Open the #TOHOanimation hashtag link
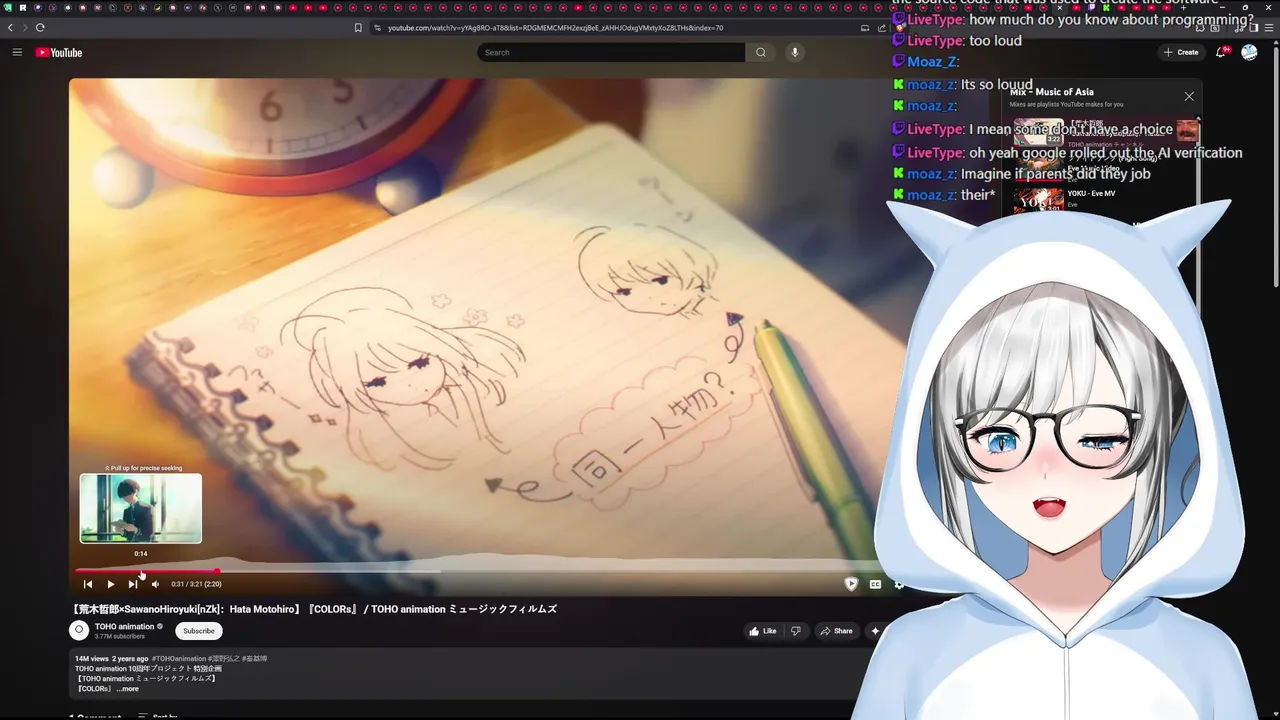 pos(179,659)
